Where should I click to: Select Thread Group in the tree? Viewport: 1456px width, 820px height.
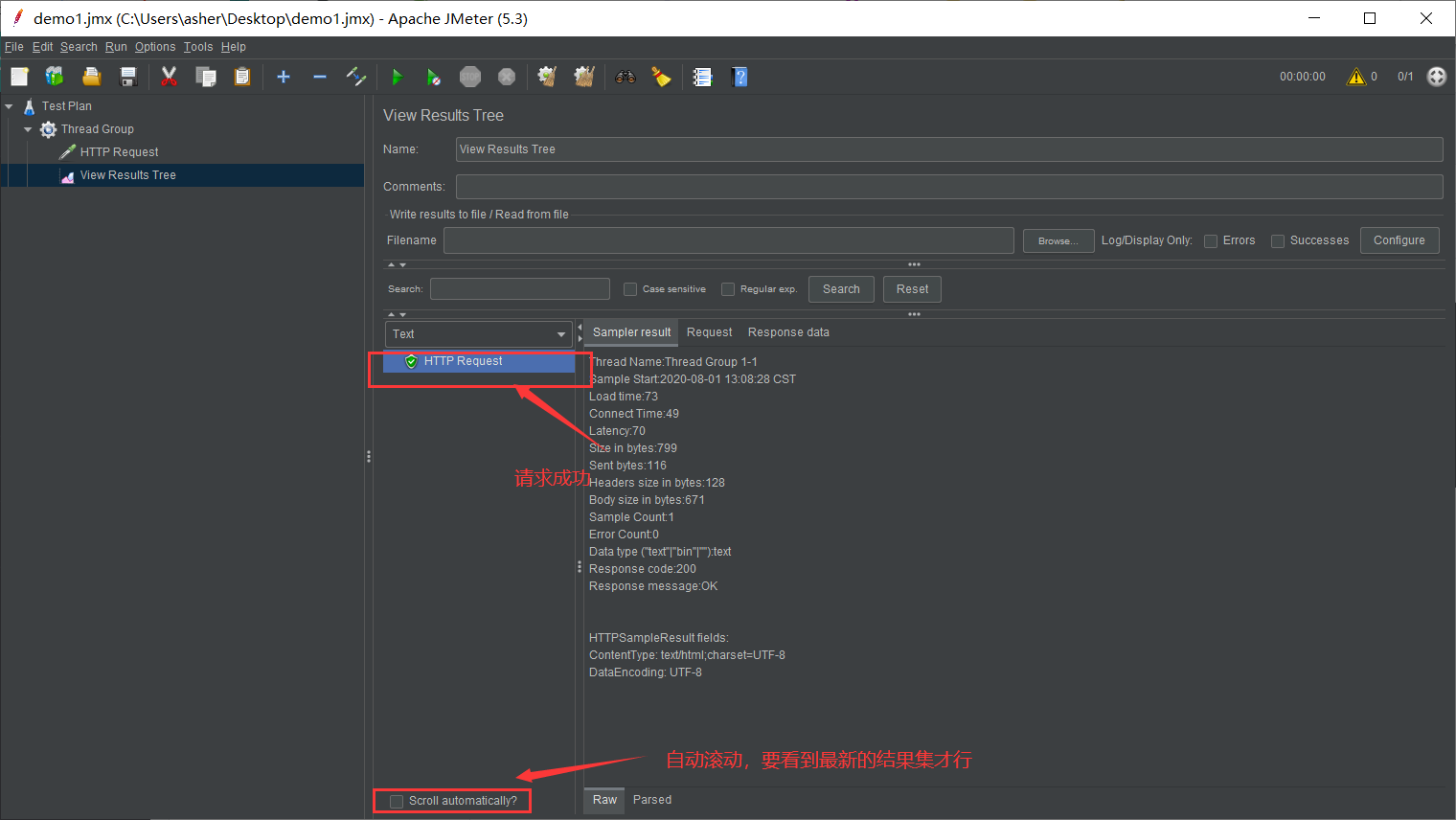click(x=97, y=129)
